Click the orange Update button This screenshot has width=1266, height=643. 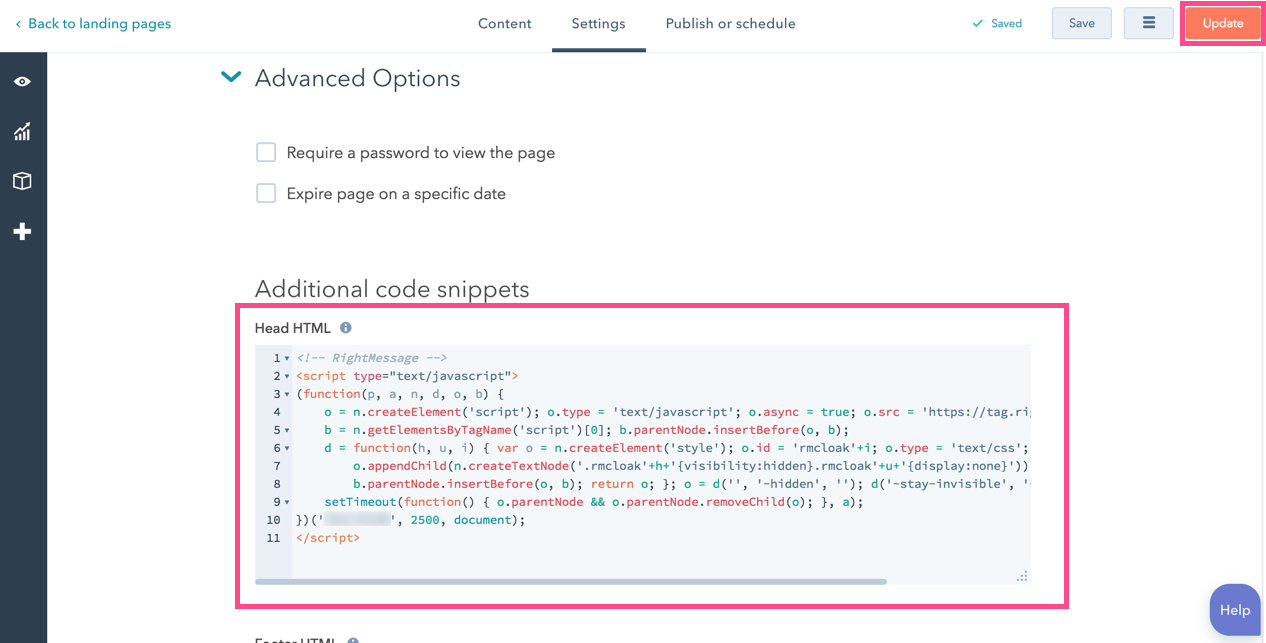(1222, 23)
